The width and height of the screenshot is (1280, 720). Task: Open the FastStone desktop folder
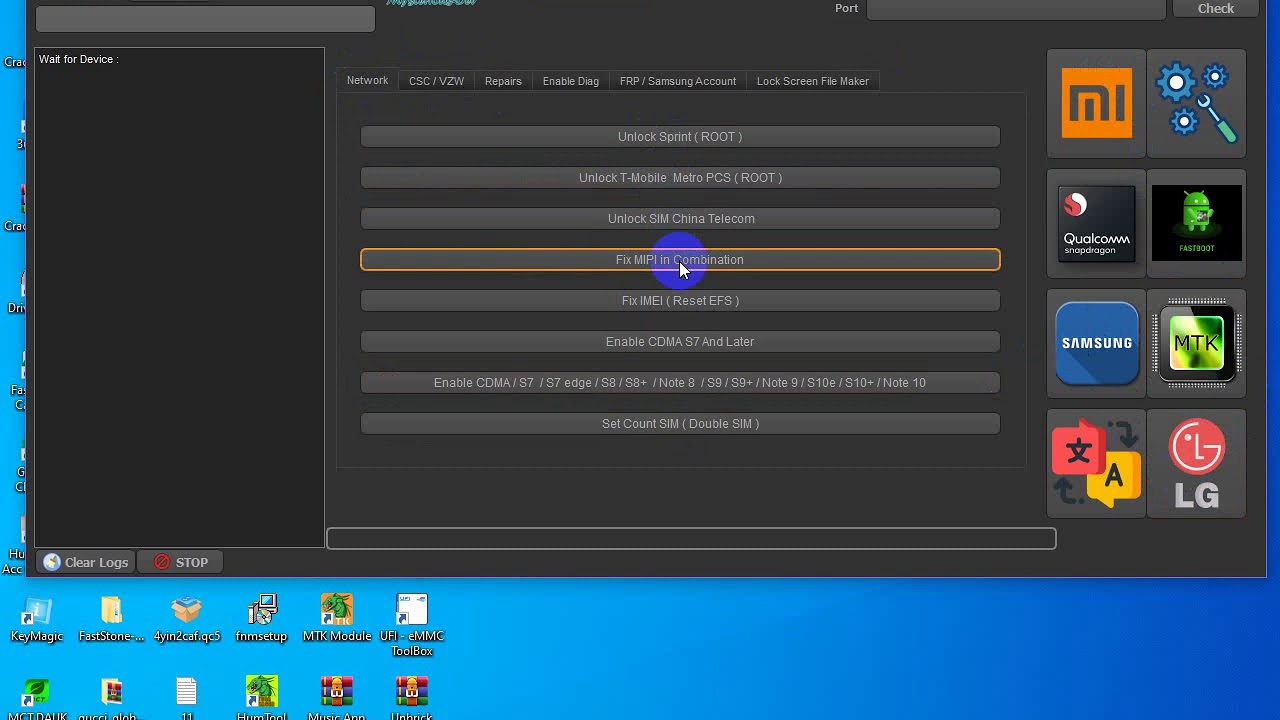coord(111,619)
